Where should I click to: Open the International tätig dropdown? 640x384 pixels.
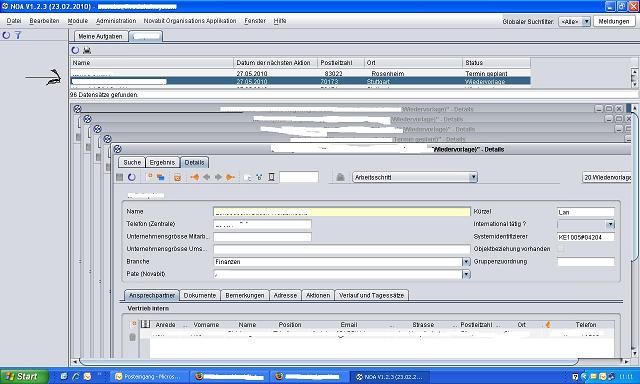(x=610, y=224)
